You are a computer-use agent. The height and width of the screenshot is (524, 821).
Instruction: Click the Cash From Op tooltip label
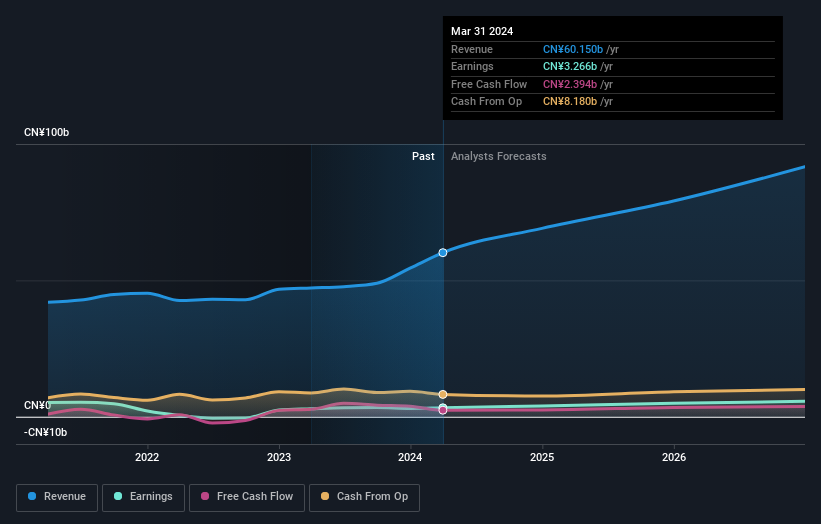486,102
